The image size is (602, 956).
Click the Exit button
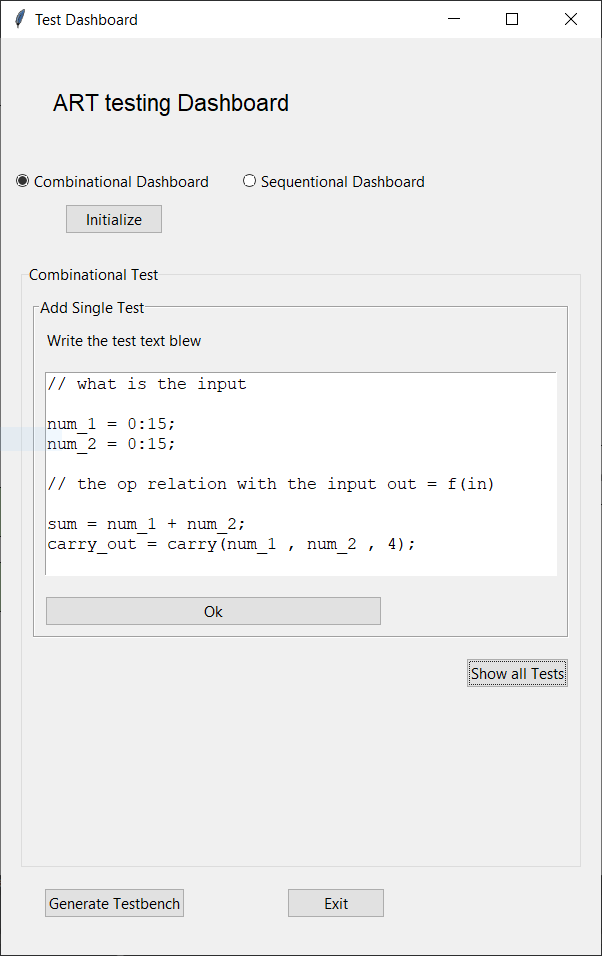click(335, 903)
